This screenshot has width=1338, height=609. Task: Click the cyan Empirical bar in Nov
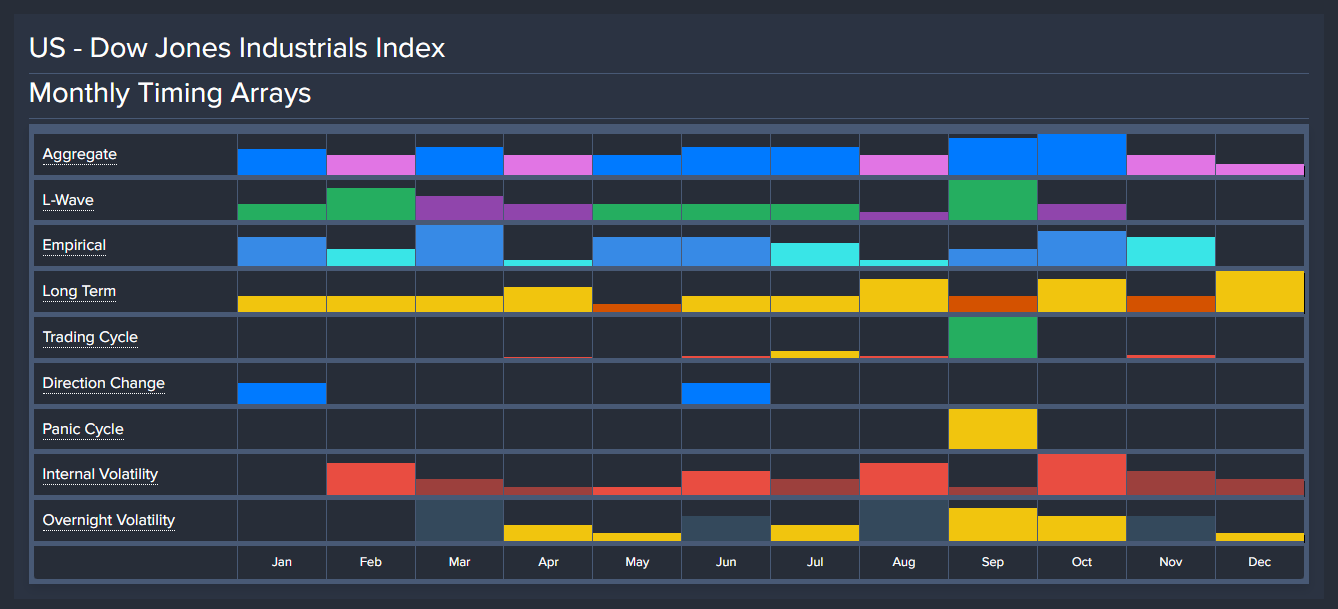point(1171,252)
